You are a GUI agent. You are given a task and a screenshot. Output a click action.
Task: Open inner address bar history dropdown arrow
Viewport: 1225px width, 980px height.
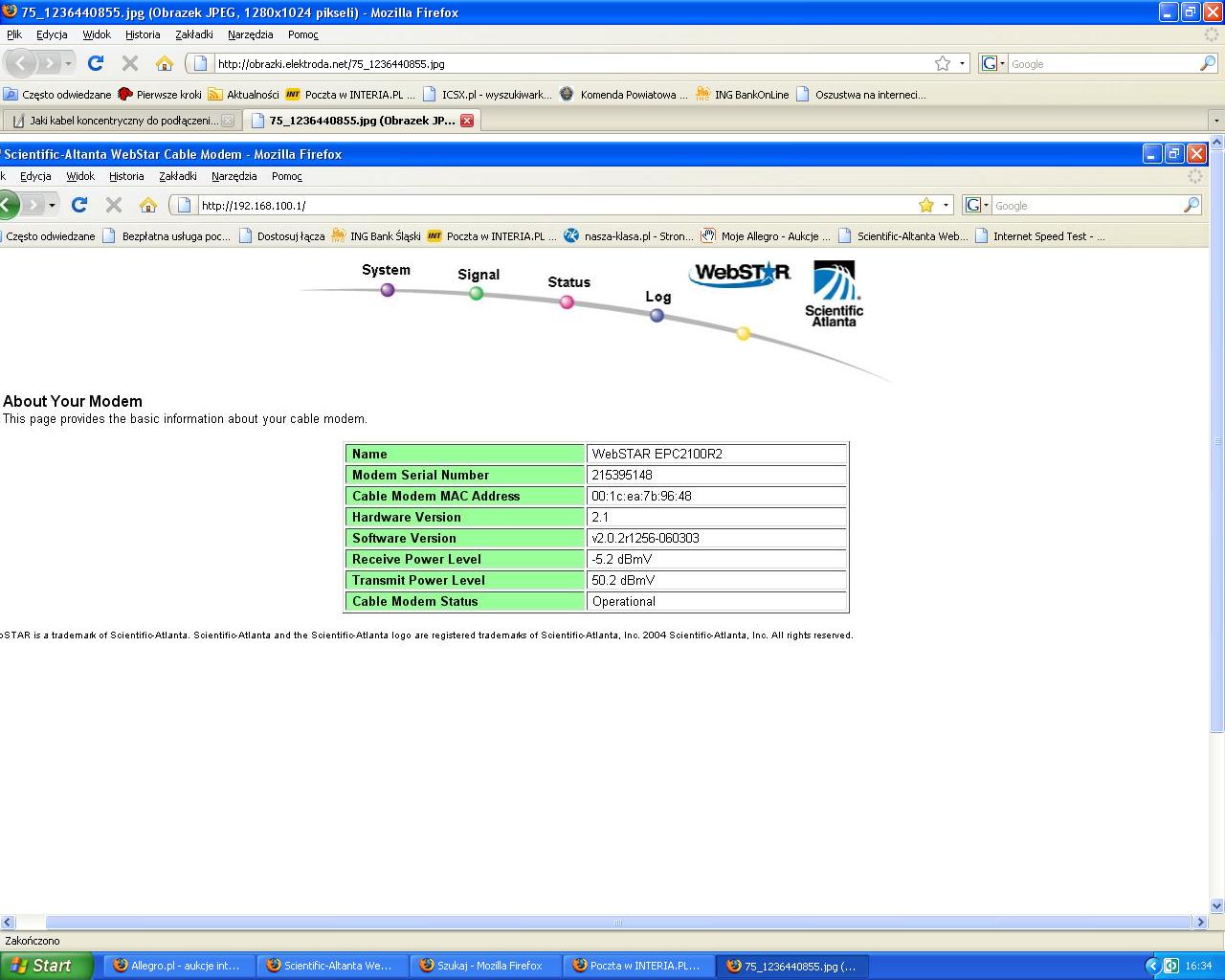pos(946,206)
